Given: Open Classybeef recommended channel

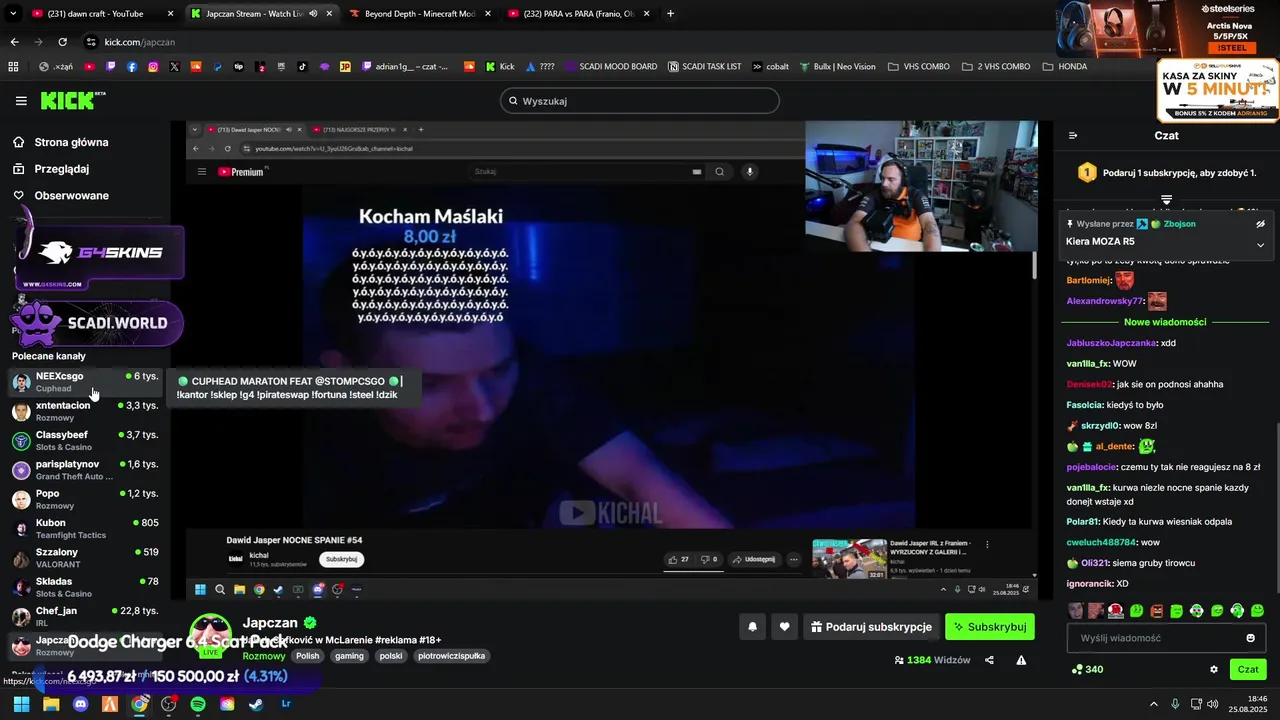Looking at the screenshot, I should [85, 441].
